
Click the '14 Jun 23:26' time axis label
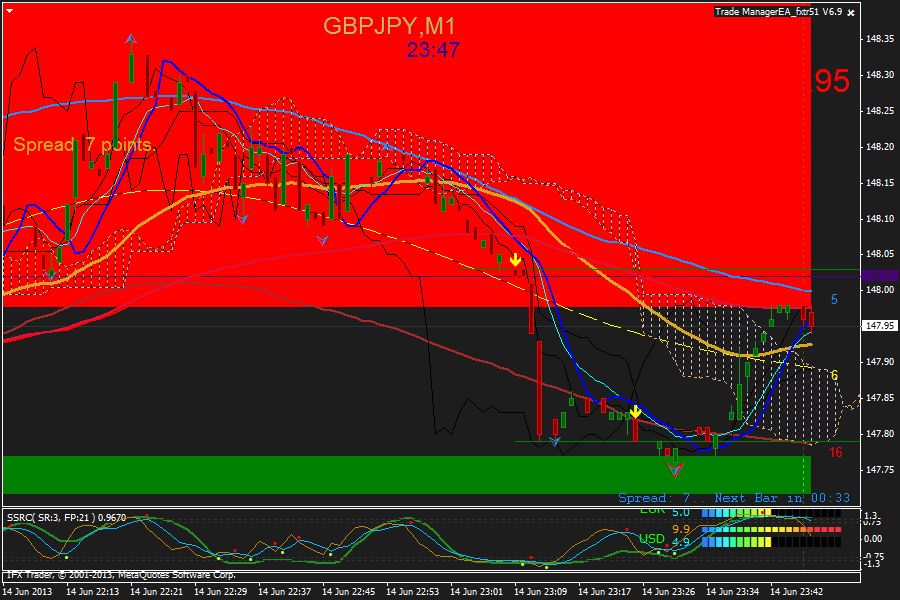click(669, 591)
